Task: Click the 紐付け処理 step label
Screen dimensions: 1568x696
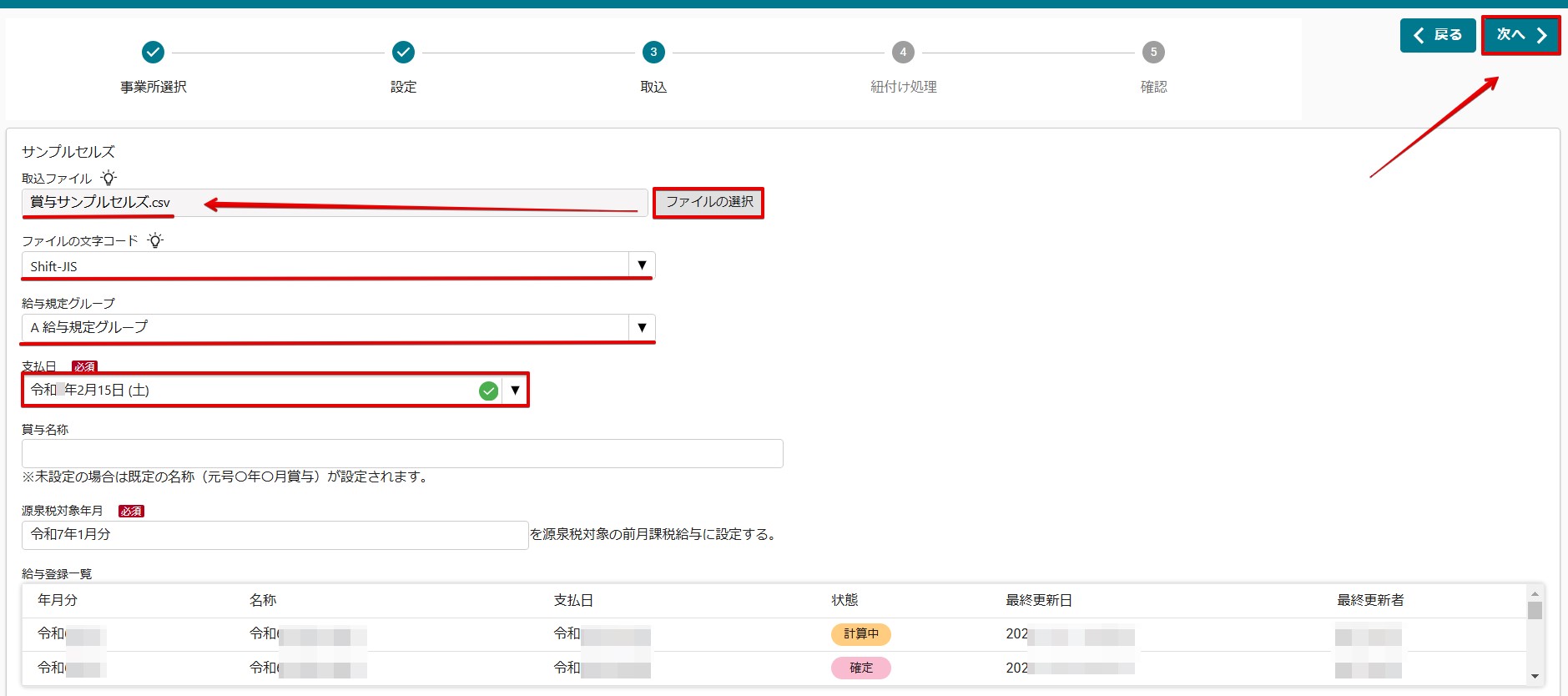Action: click(903, 87)
